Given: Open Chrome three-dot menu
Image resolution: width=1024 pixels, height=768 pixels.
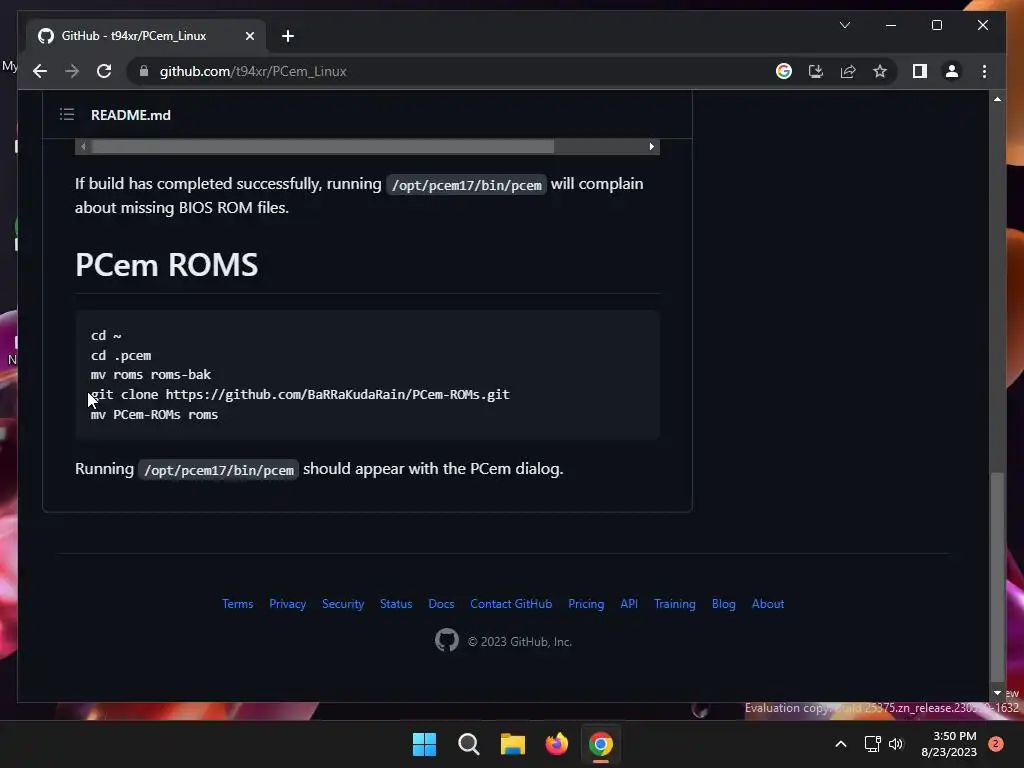Looking at the screenshot, I should pyautogui.click(x=984, y=71).
